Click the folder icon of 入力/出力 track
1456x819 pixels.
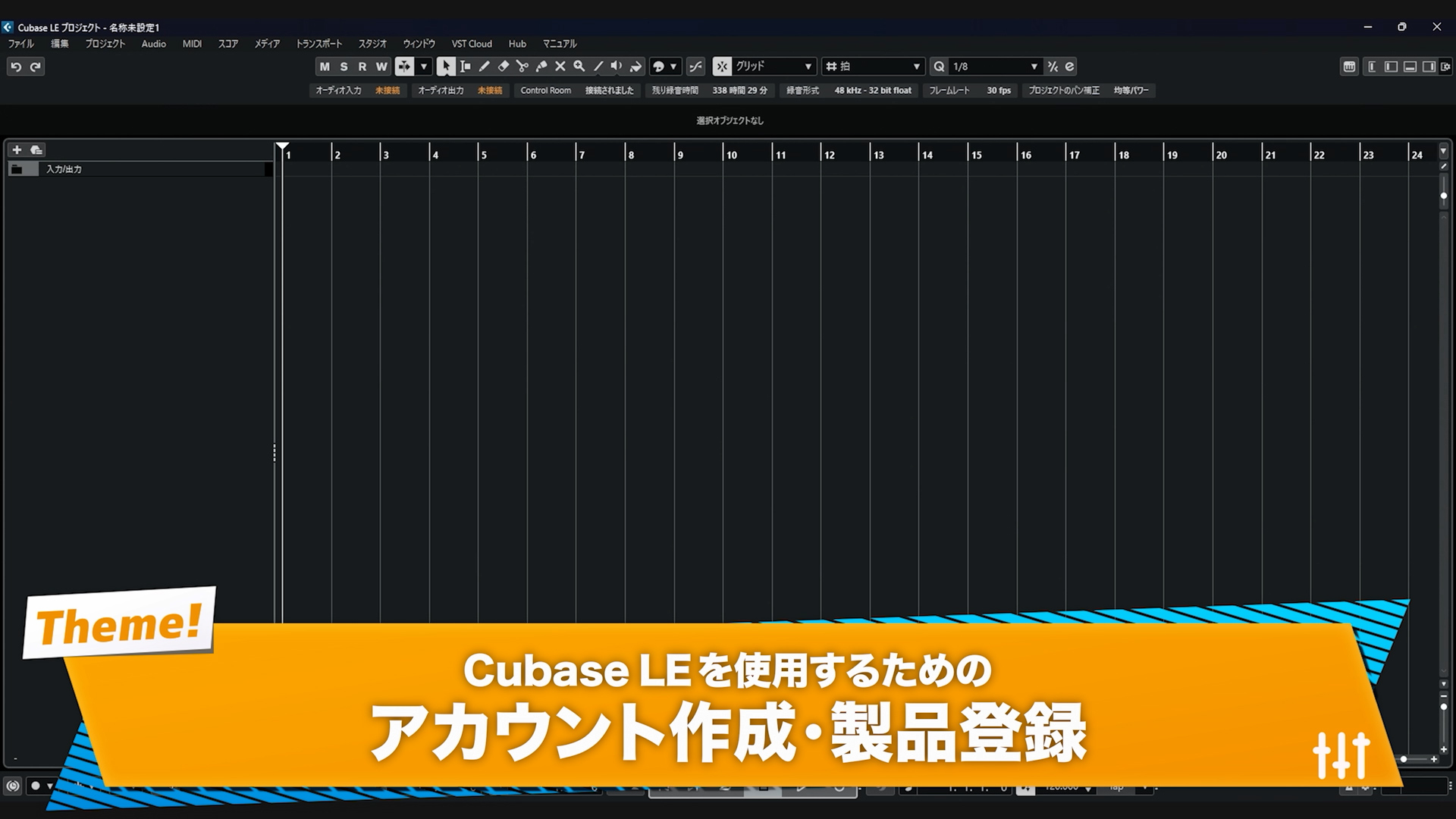[17, 169]
